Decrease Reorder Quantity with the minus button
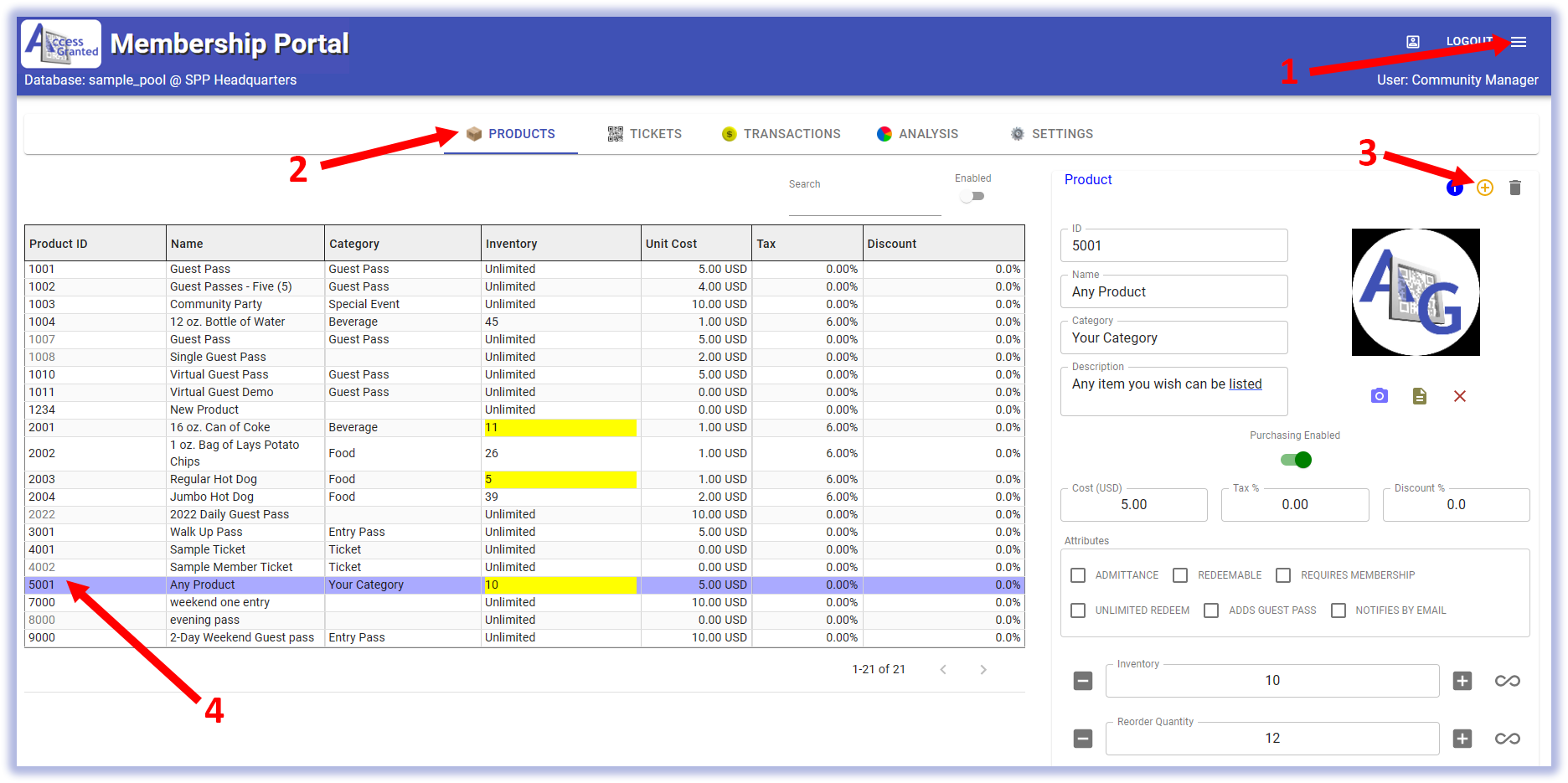The height and width of the screenshot is (783, 1568). point(1083,739)
